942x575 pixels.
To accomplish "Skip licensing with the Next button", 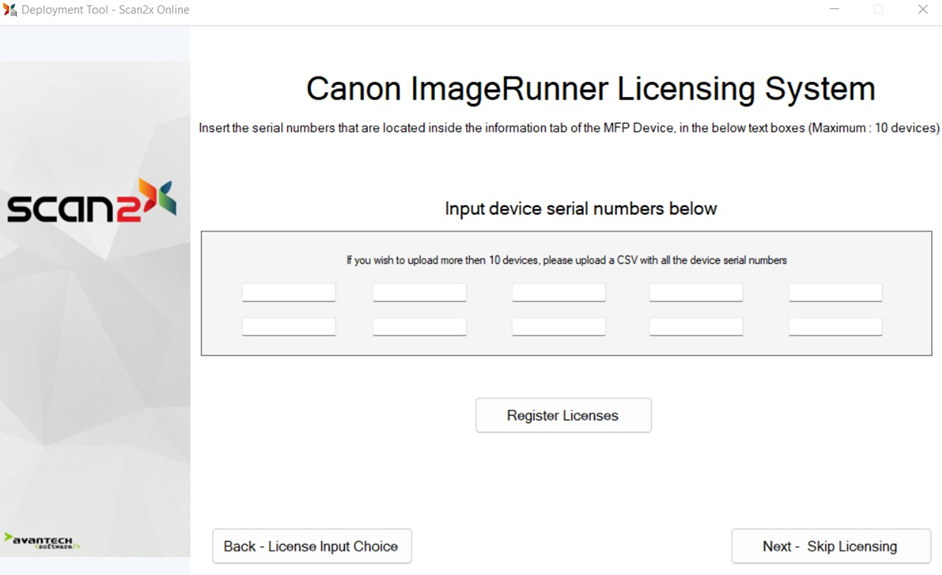I will [830, 546].
